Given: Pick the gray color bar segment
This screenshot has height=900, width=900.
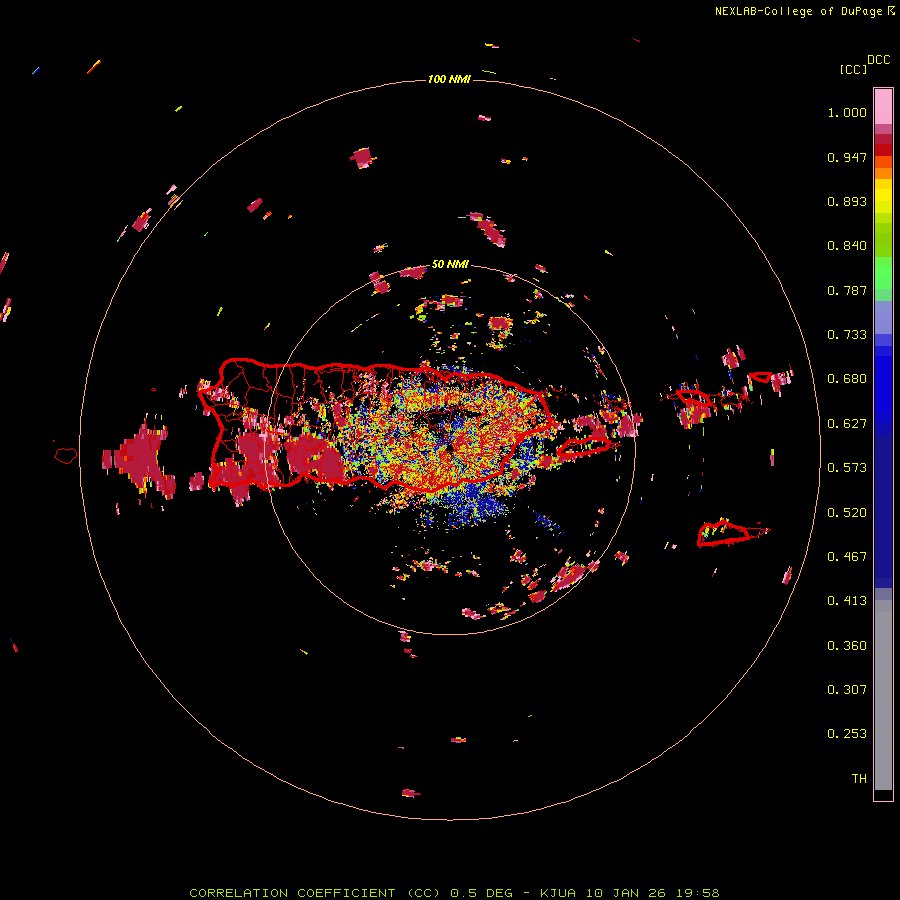Looking at the screenshot, I should click(883, 695).
